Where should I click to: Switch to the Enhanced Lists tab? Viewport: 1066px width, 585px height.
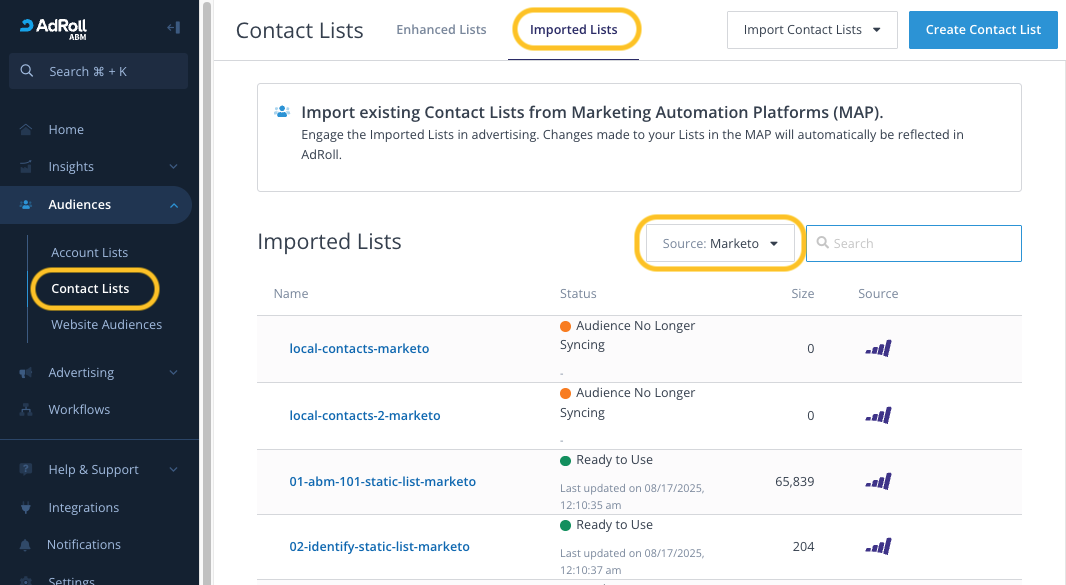pos(441,30)
